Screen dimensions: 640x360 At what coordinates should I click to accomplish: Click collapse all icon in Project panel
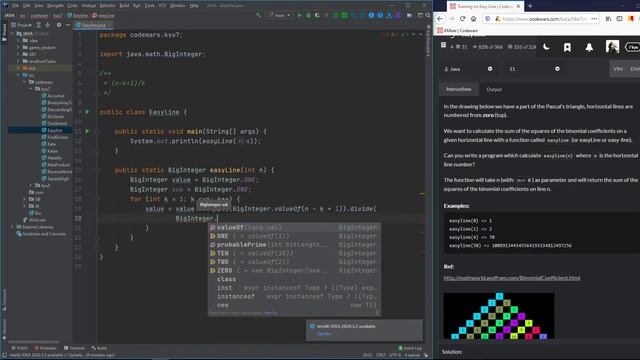(48, 25)
